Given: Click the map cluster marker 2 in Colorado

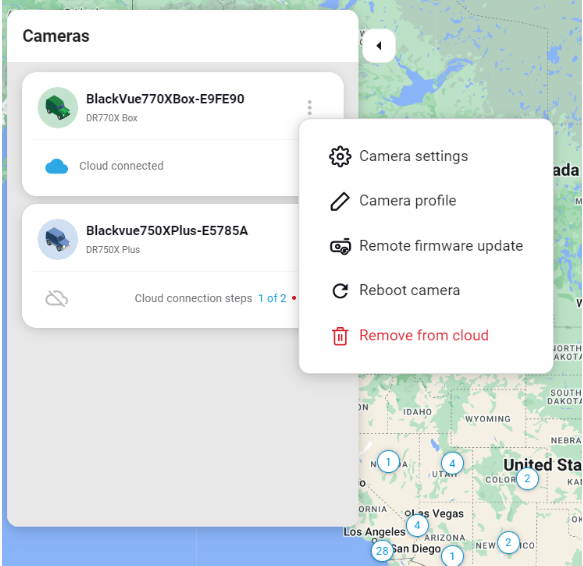Looking at the screenshot, I should [x=527, y=479].
